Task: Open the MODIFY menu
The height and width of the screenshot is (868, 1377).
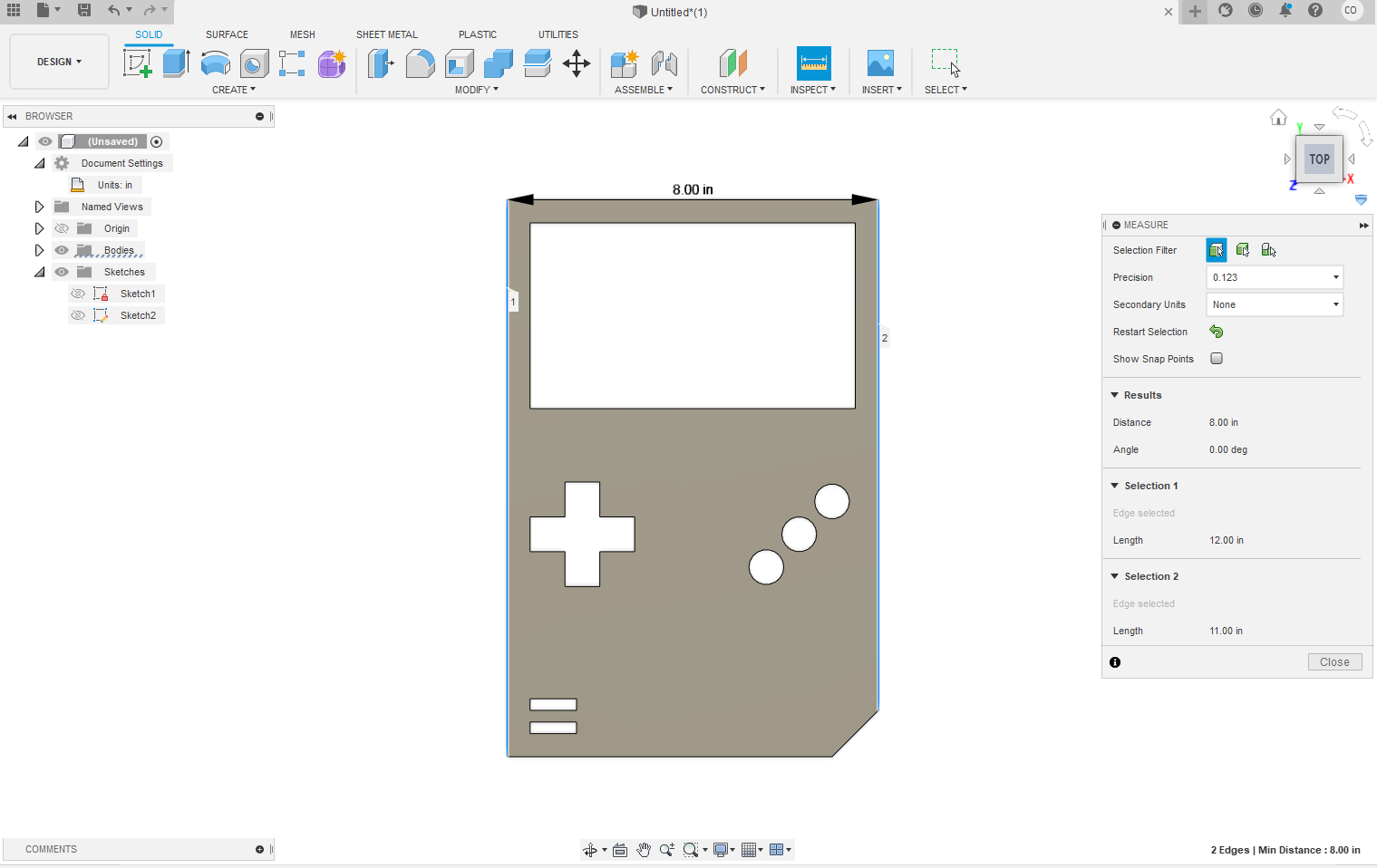Action: [x=477, y=90]
